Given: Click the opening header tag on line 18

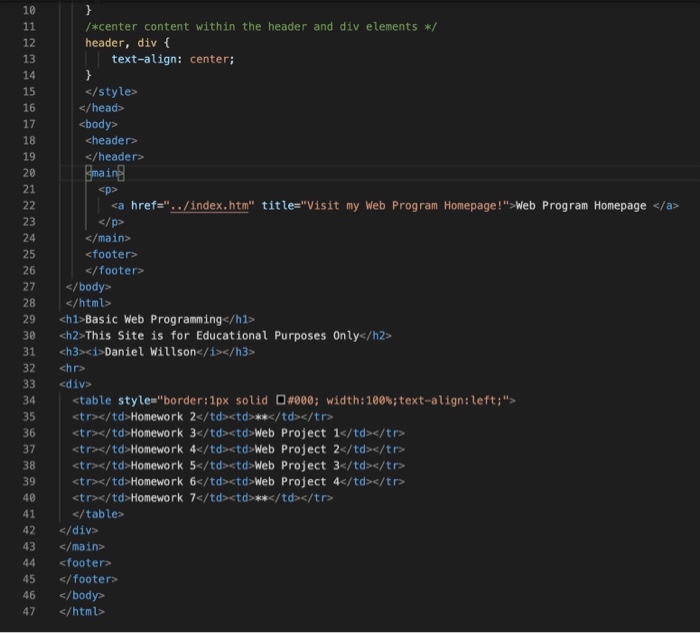Looking at the screenshot, I should [x=111, y=140].
